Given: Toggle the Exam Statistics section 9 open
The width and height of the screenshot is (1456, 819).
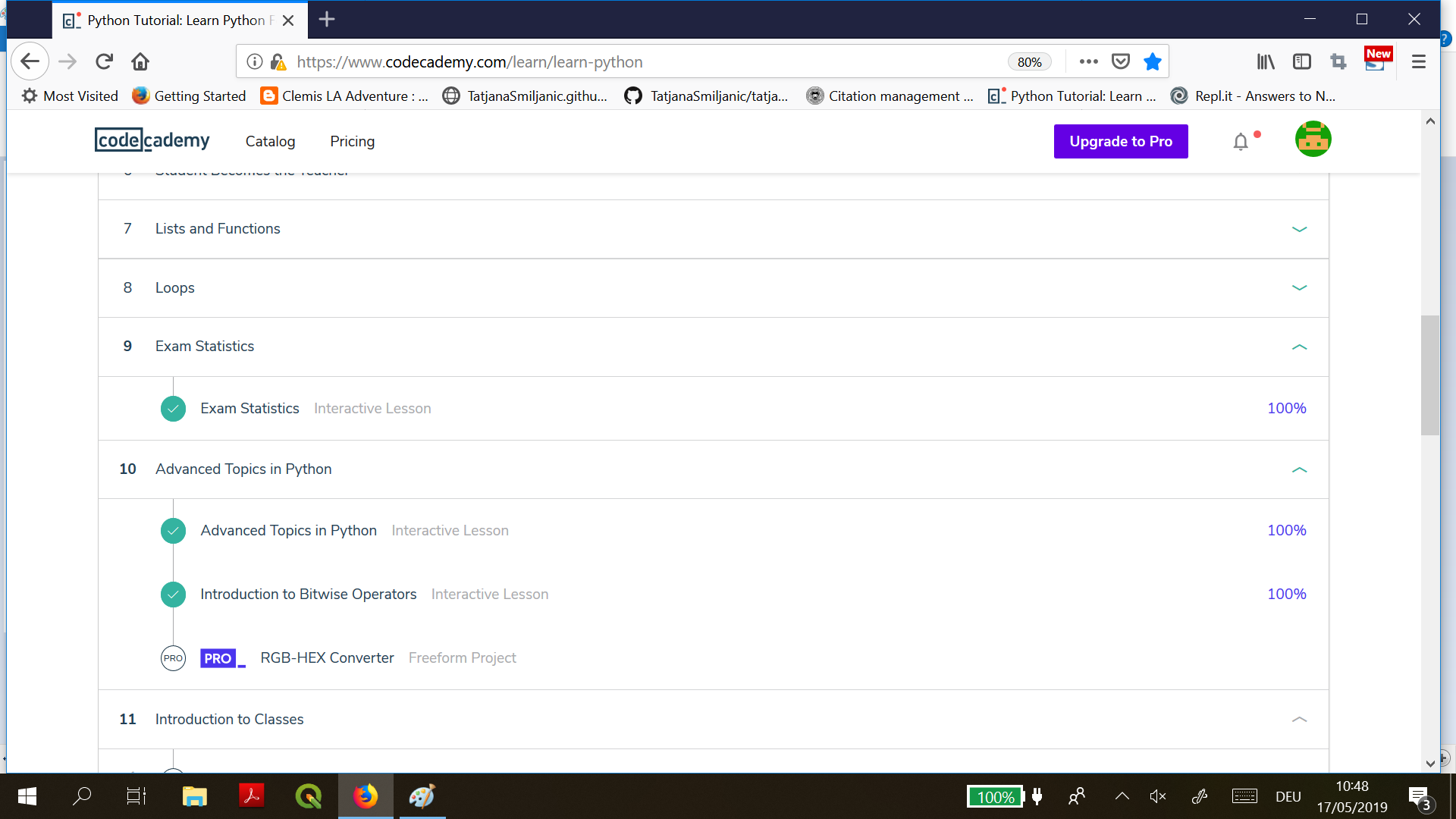Looking at the screenshot, I should pos(1300,346).
